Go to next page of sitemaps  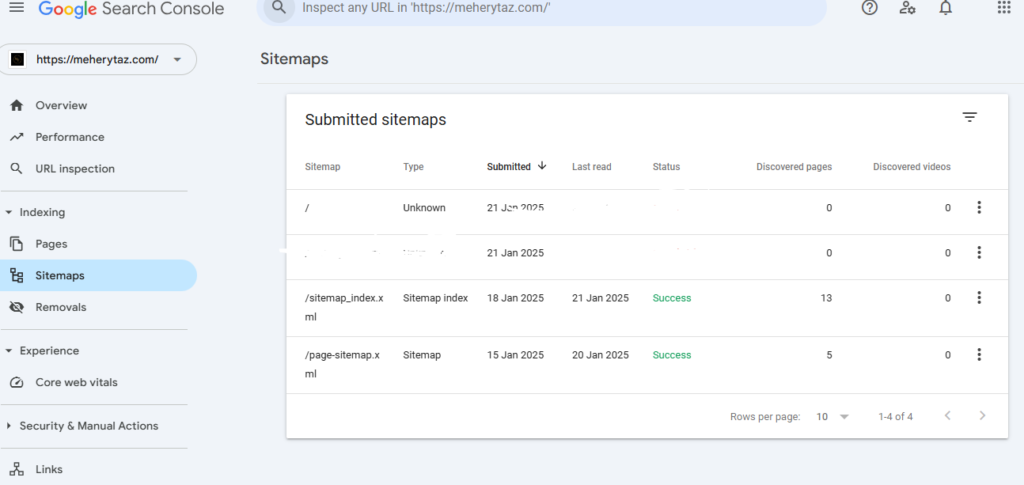pos(982,416)
